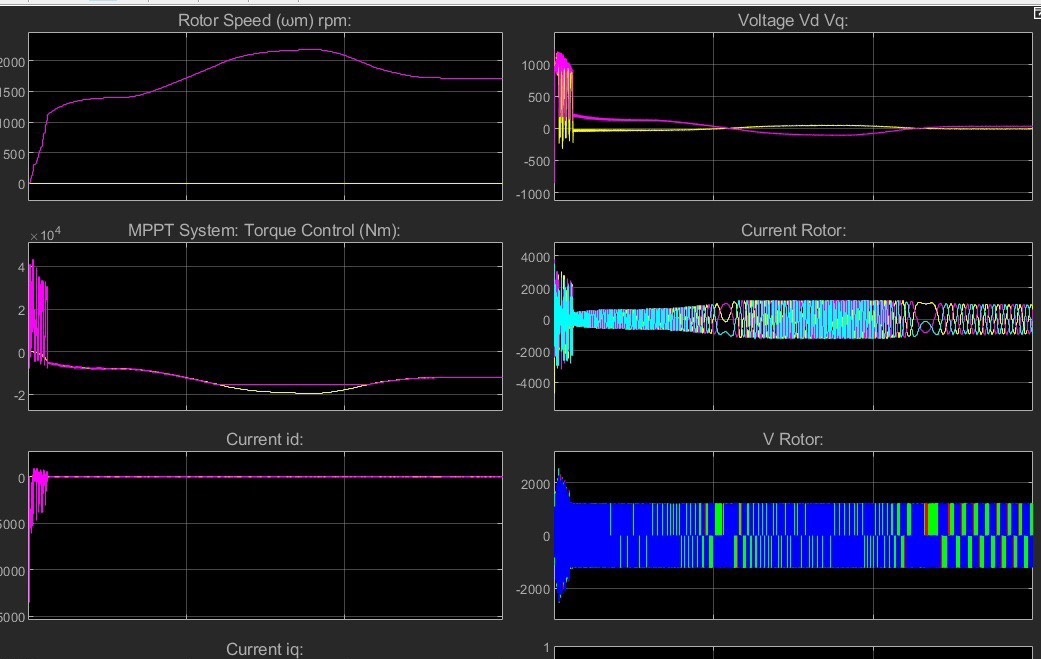Click the -2 tick on Torque Control axis

click(19, 396)
